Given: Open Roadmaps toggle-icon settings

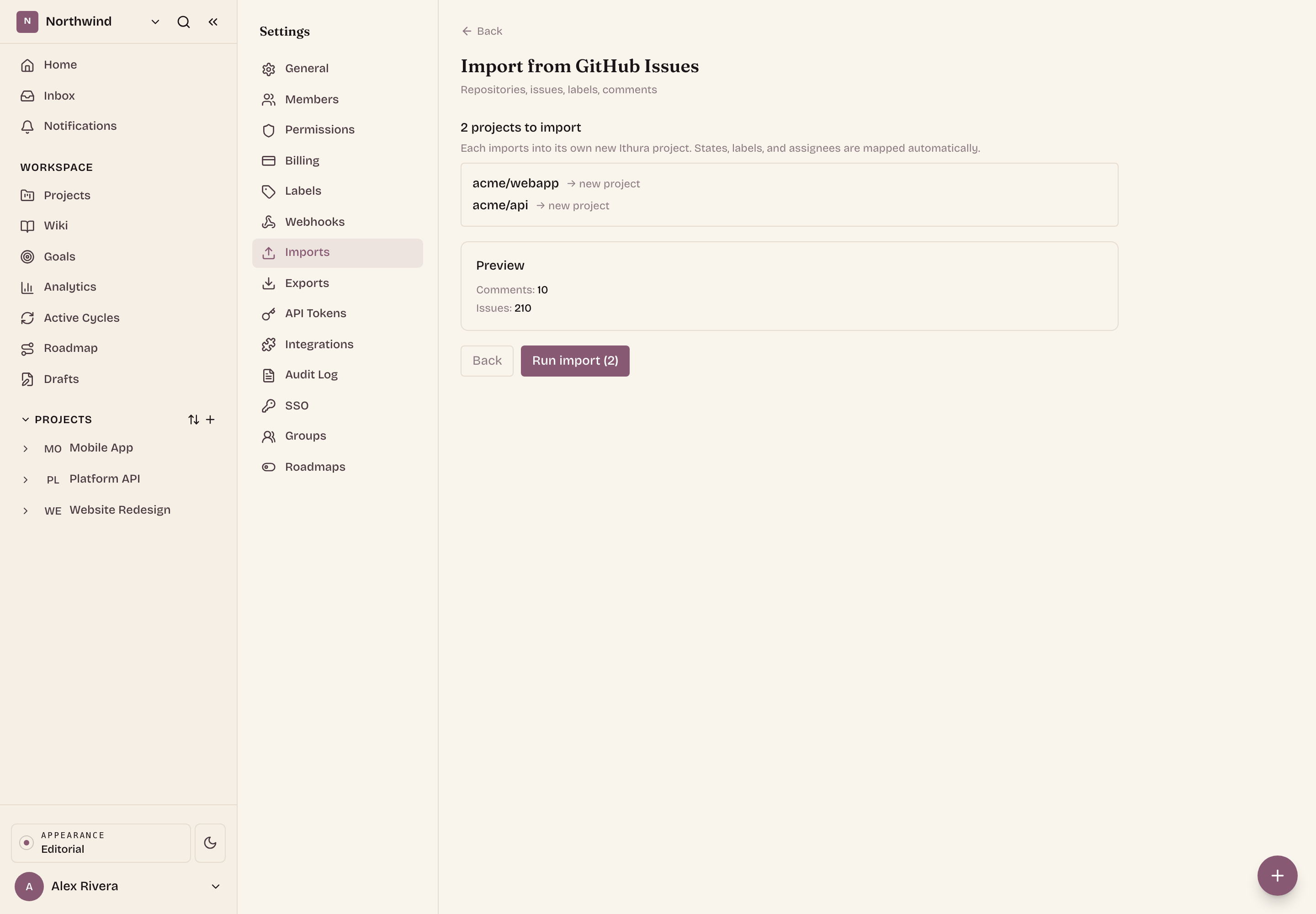Looking at the screenshot, I should (x=337, y=468).
